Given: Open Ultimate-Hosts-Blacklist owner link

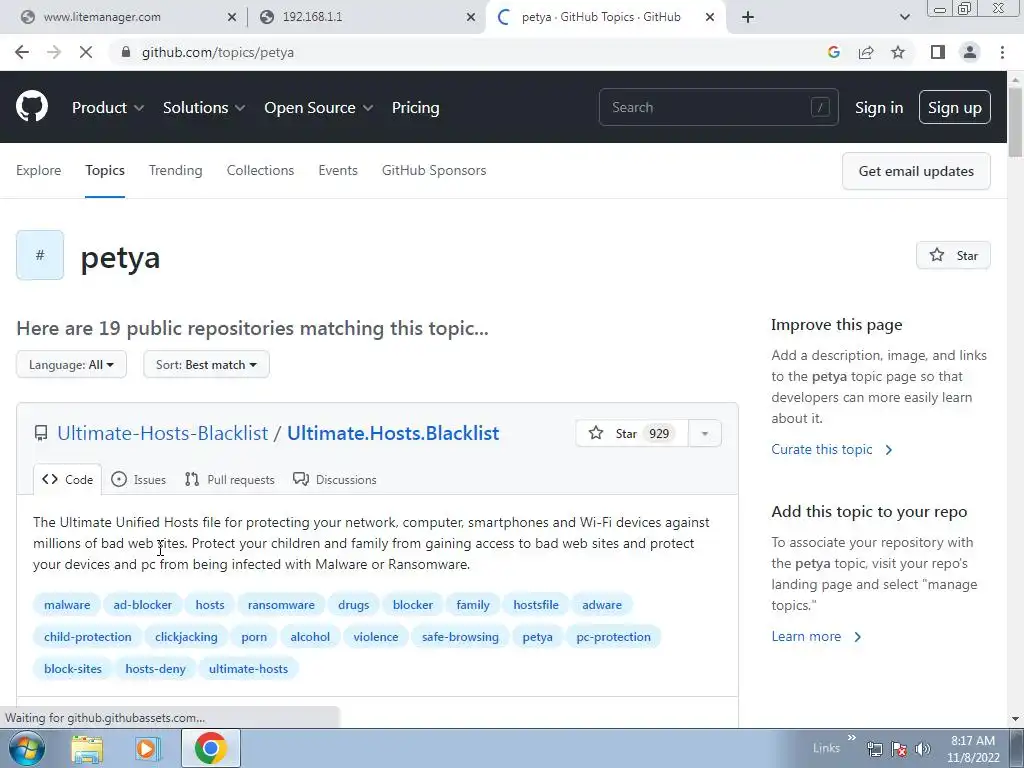Looking at the screenshot, I should point(163,433).
